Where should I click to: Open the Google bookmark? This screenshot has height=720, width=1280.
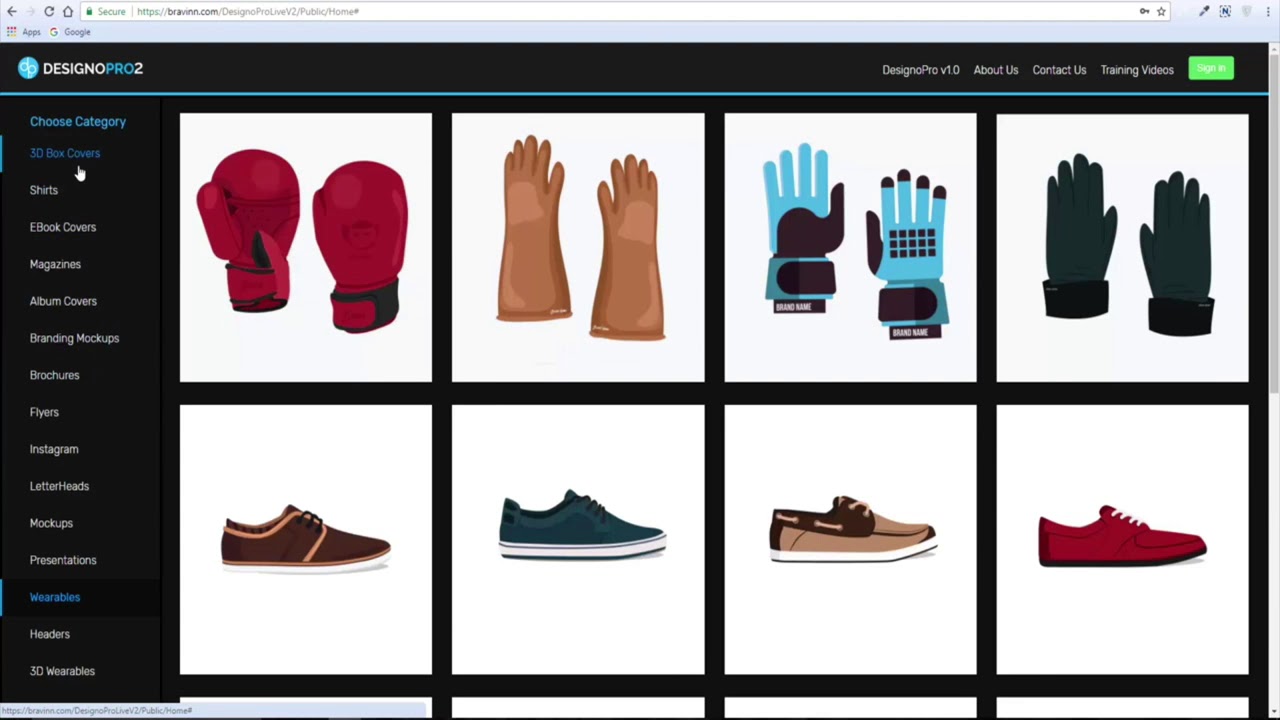click(70, 32)
